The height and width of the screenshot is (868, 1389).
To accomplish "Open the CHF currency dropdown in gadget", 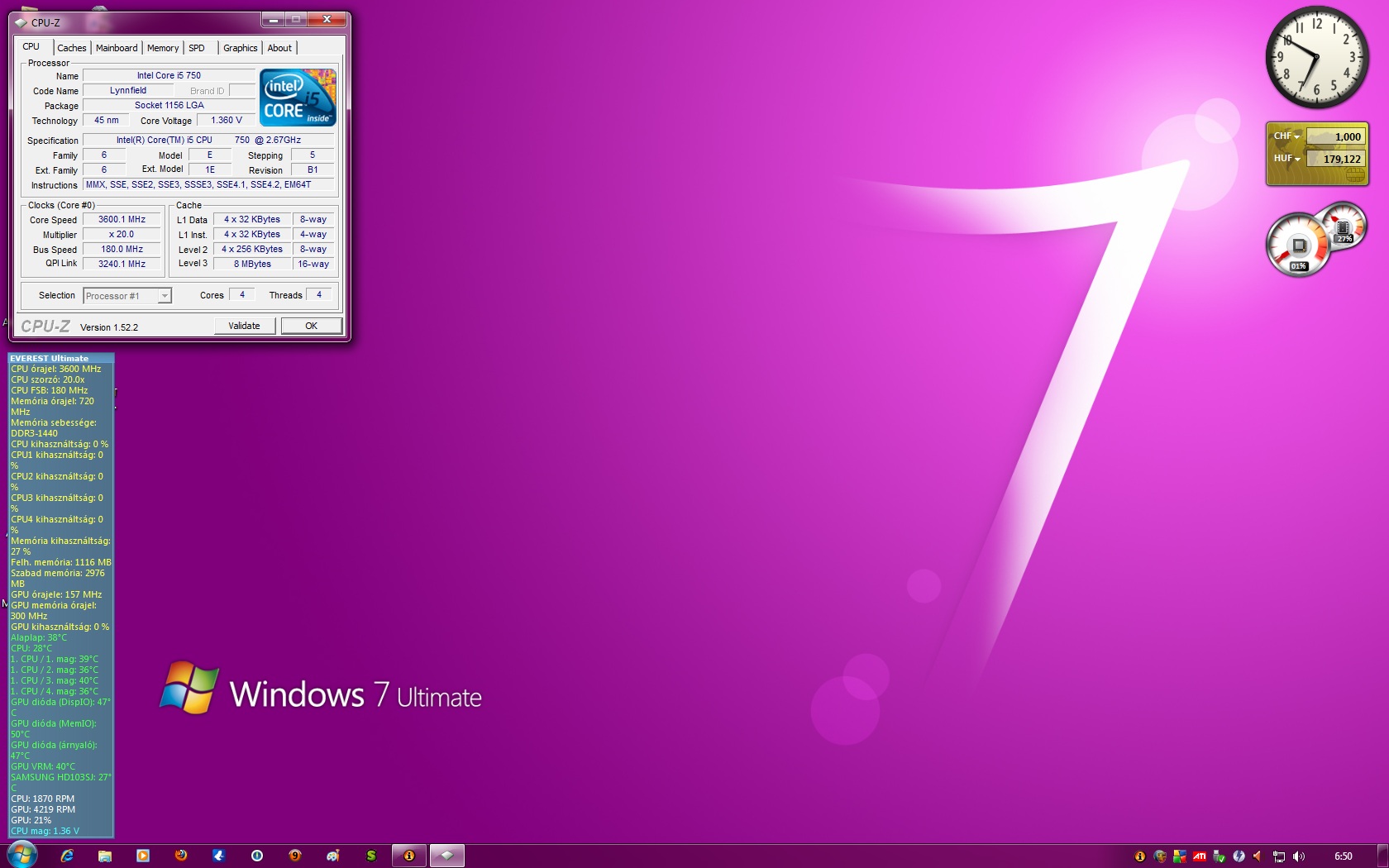I will [x=1286, y=136].
